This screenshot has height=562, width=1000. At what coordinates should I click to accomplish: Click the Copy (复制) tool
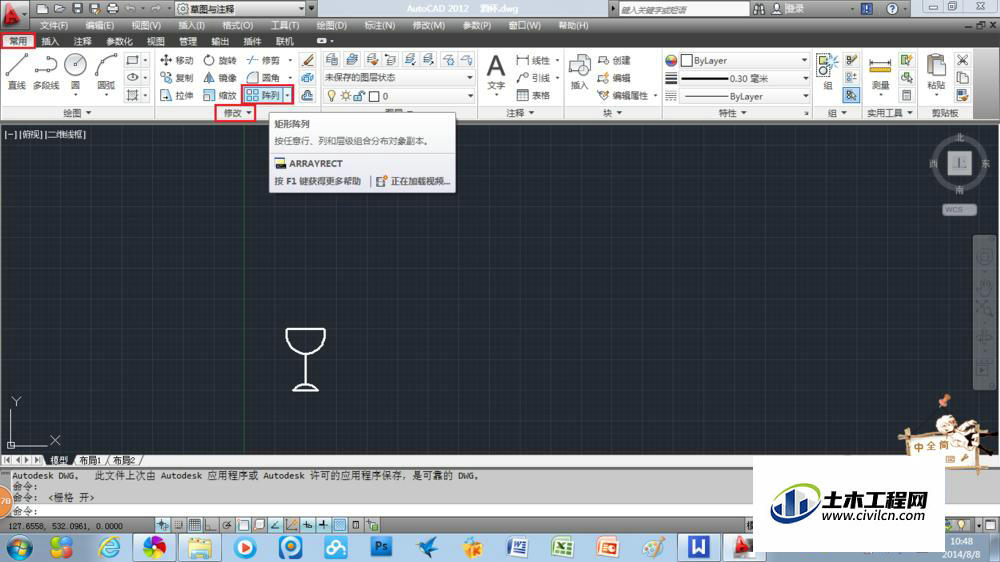click(177, 78)
